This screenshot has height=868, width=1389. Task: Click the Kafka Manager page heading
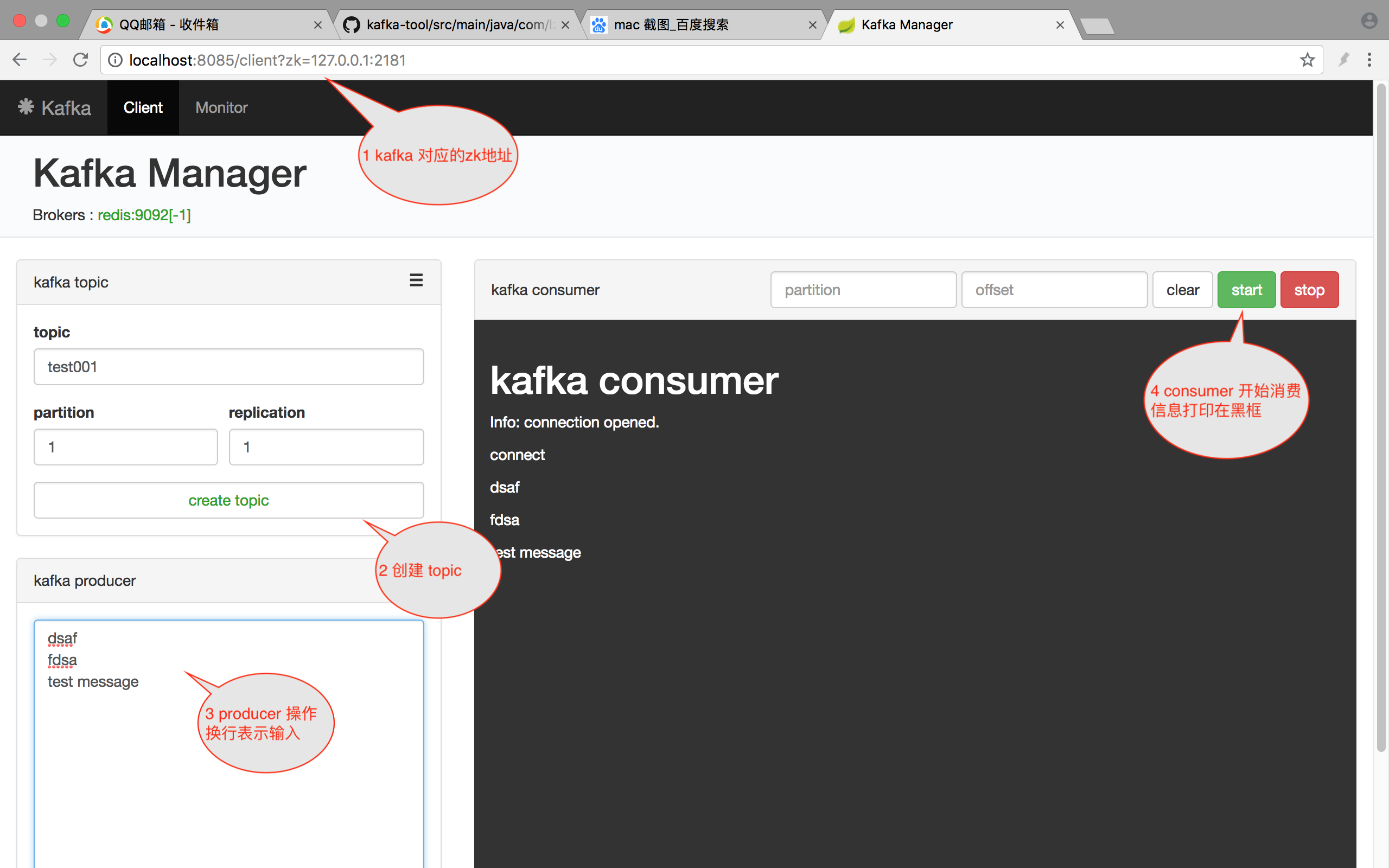tap(170, 173)
